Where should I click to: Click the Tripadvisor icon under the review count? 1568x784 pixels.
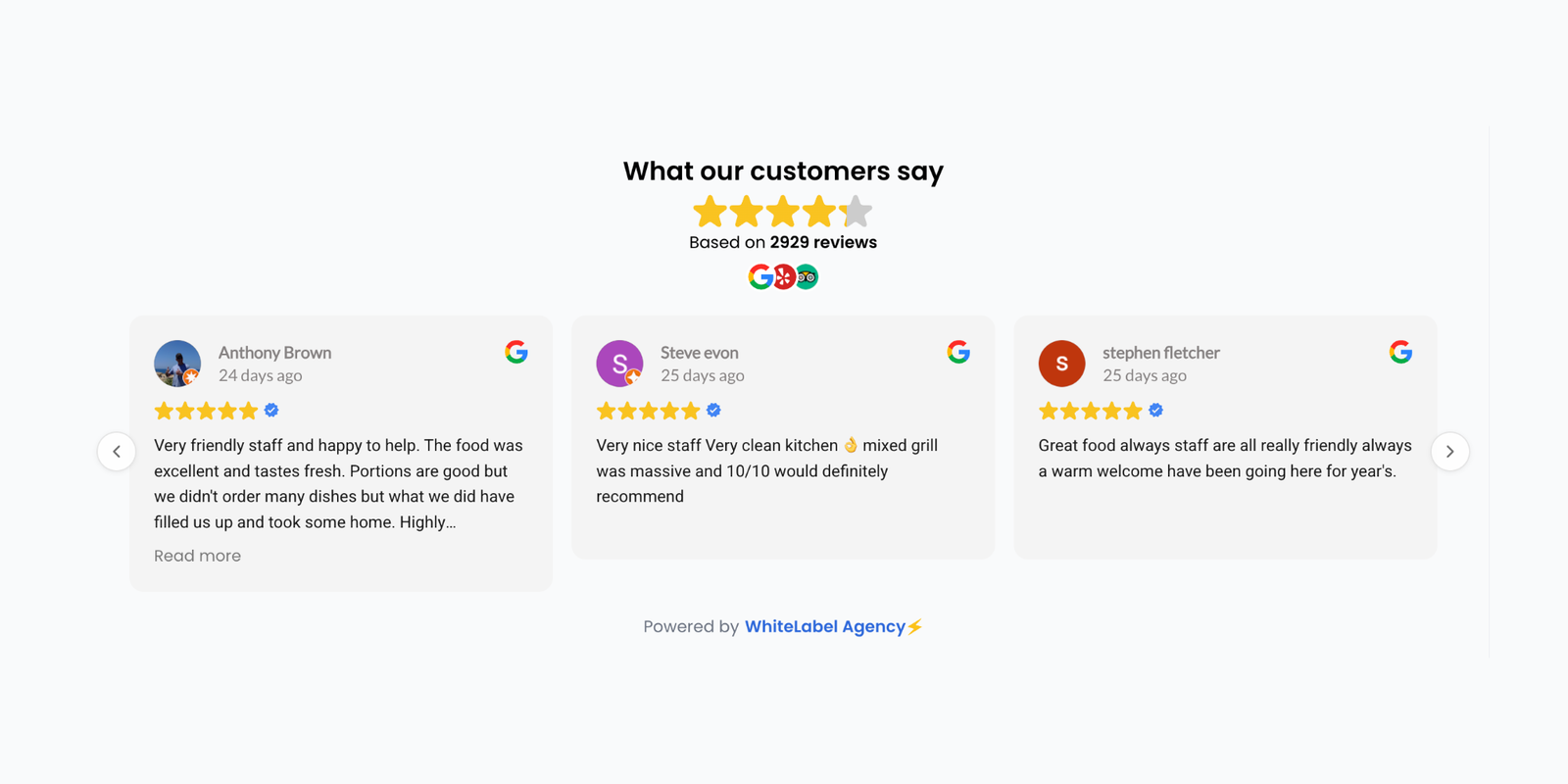coord(807,277)
